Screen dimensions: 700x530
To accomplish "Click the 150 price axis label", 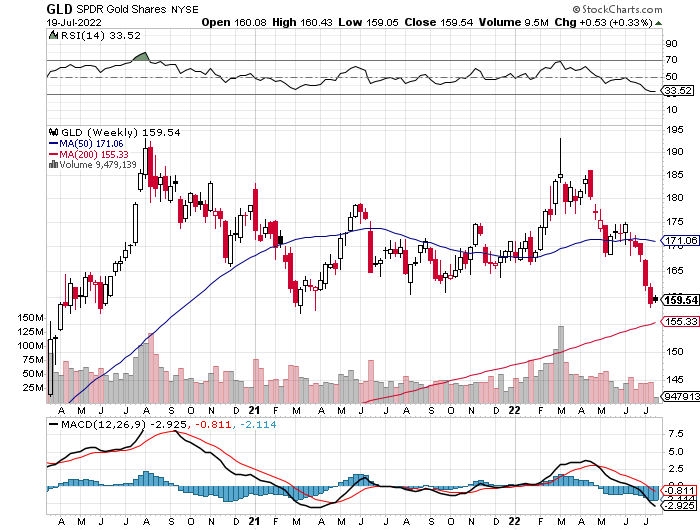I will [674, 352].
